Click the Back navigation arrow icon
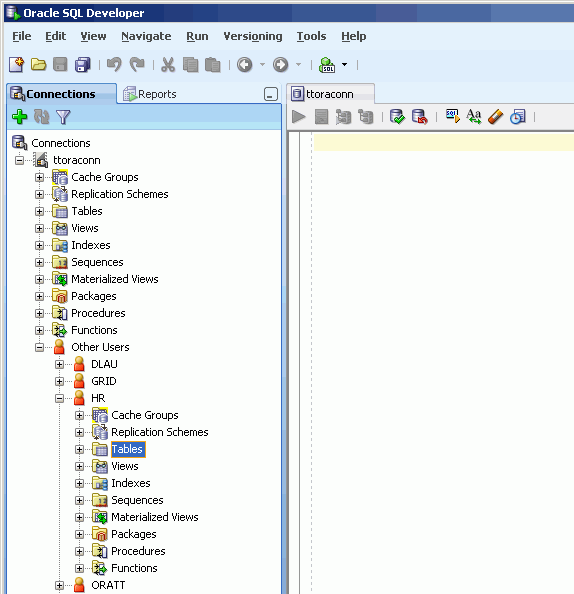 pyautogui.click(x=245, y=65)
